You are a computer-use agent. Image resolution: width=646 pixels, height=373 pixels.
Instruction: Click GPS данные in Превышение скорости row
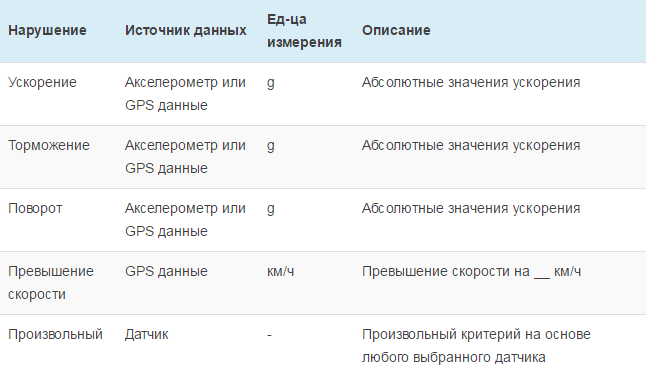point(166,272)
